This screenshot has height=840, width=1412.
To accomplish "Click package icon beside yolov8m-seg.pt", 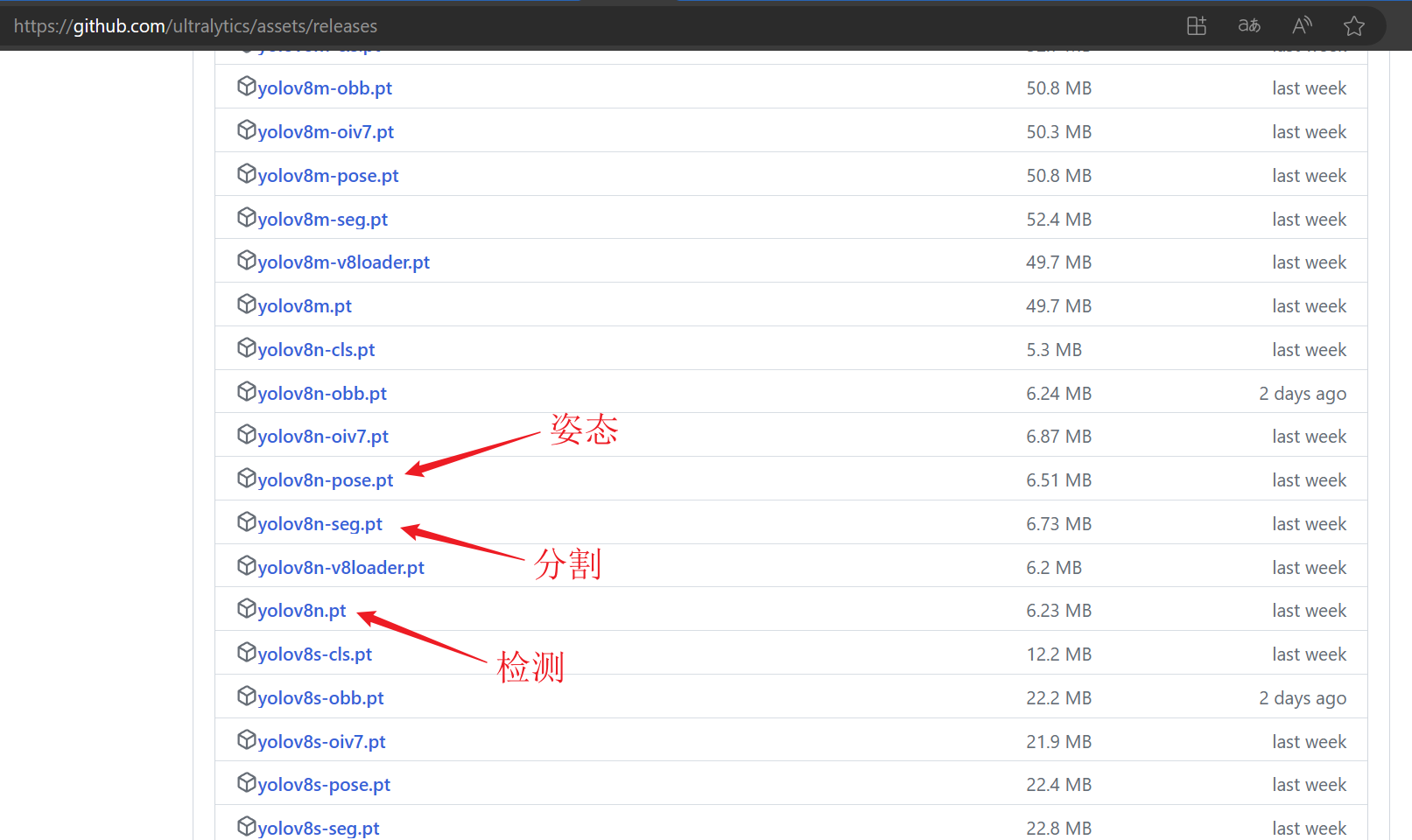I will [246, 217].
